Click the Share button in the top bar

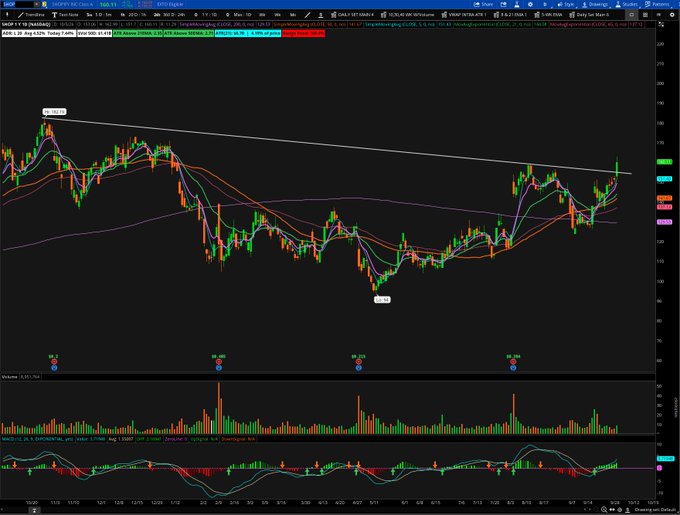483,4
